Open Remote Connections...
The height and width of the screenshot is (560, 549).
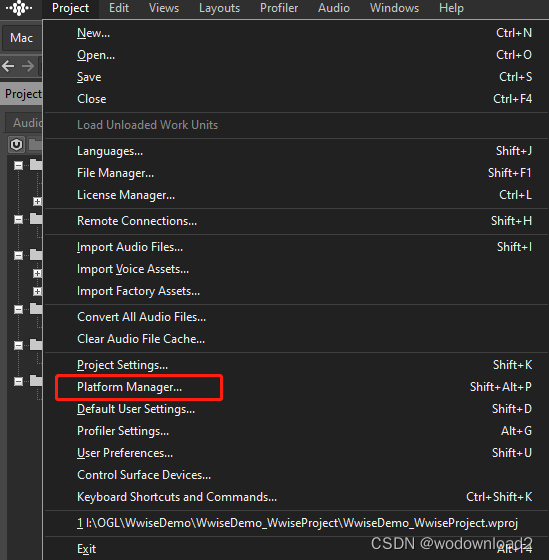click(296, 221)
